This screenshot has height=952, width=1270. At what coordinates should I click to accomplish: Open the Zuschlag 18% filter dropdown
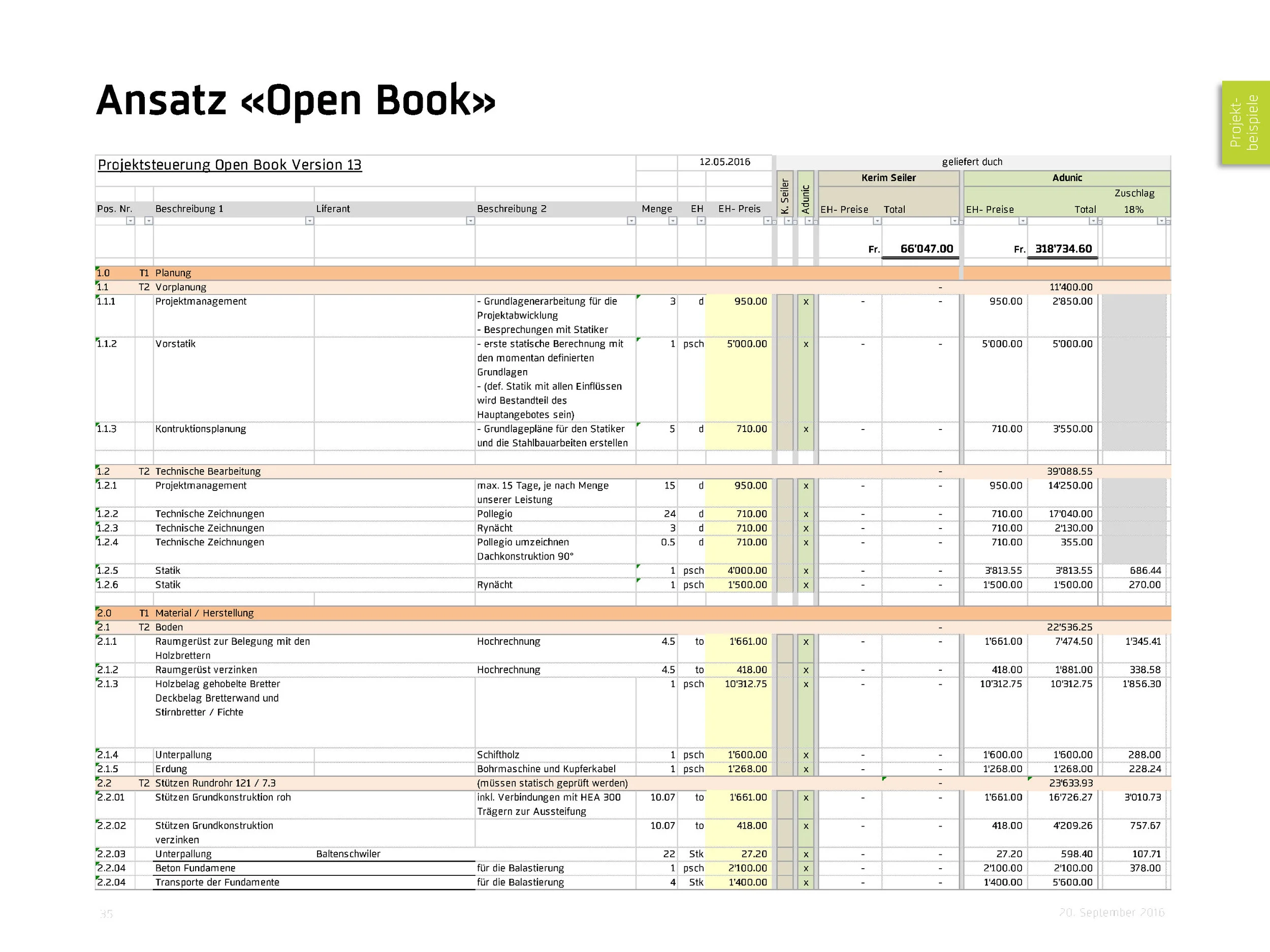(x=1161, y=221)
